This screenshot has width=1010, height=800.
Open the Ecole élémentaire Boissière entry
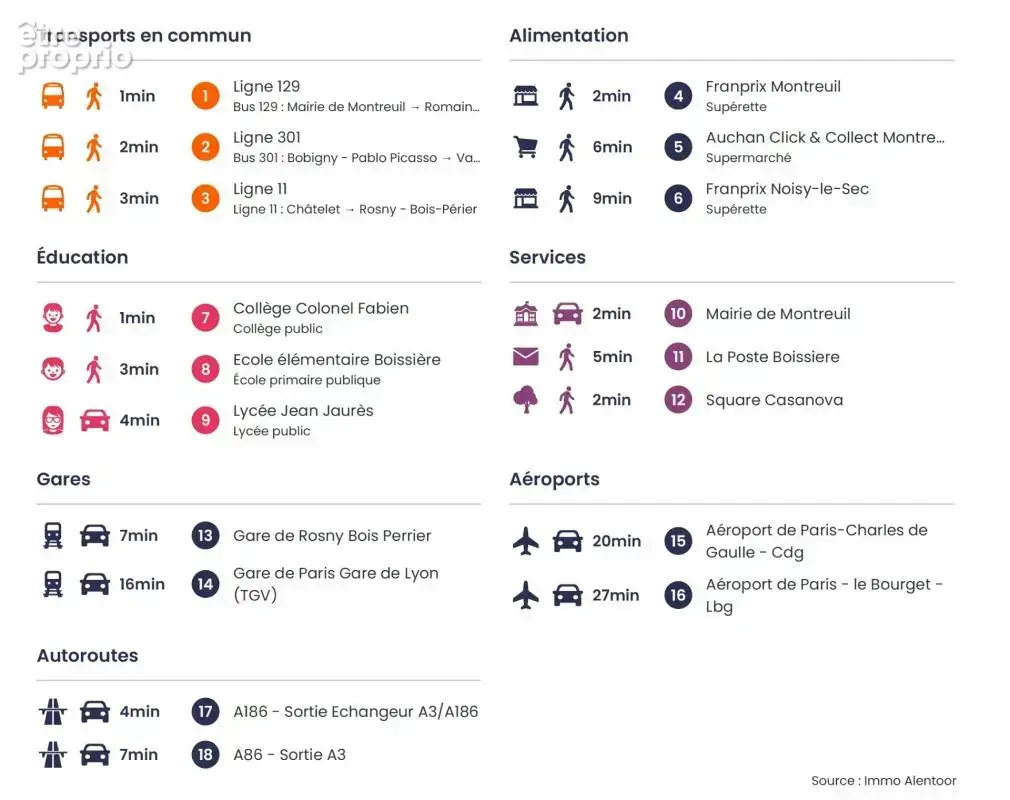tap(337, 369)
